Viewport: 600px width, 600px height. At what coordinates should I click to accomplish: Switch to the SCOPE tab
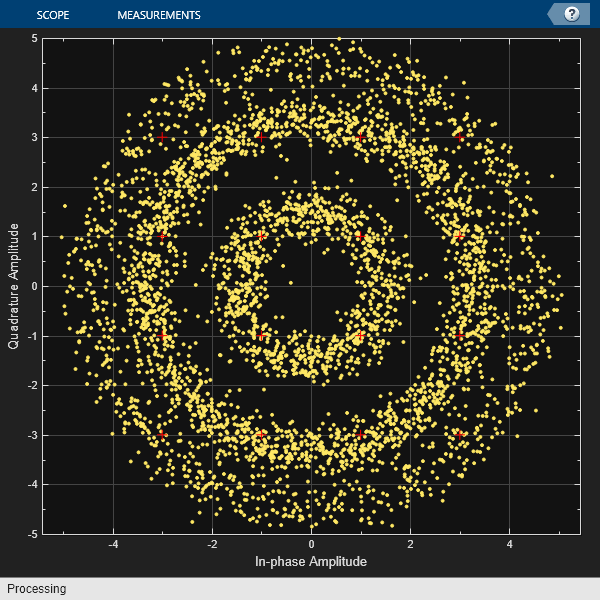(53, 15)
